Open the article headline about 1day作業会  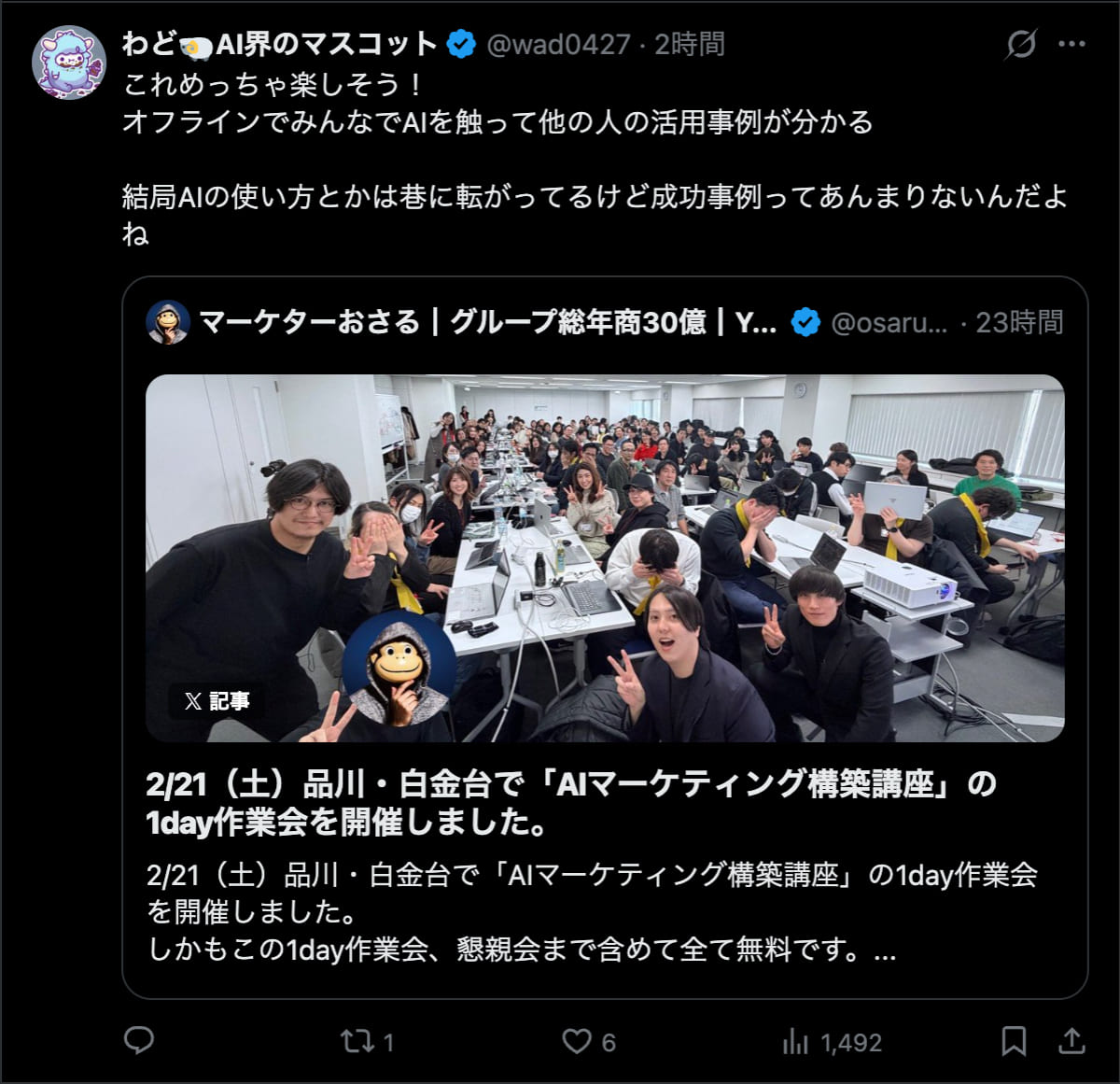[x=571, y=803]
